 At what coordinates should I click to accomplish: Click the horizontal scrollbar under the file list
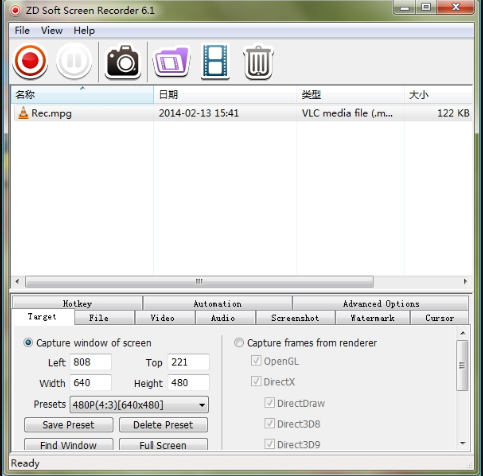(x=199, y=282)
